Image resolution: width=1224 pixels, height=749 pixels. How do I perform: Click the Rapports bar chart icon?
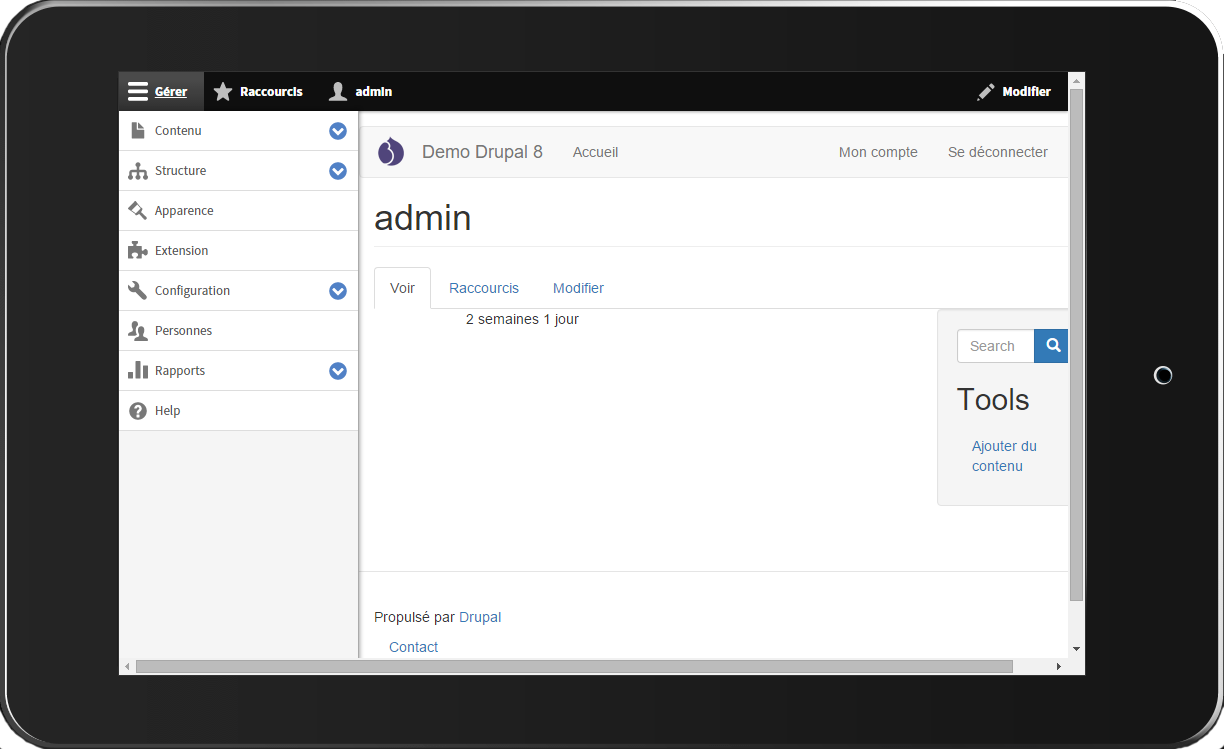138,371
